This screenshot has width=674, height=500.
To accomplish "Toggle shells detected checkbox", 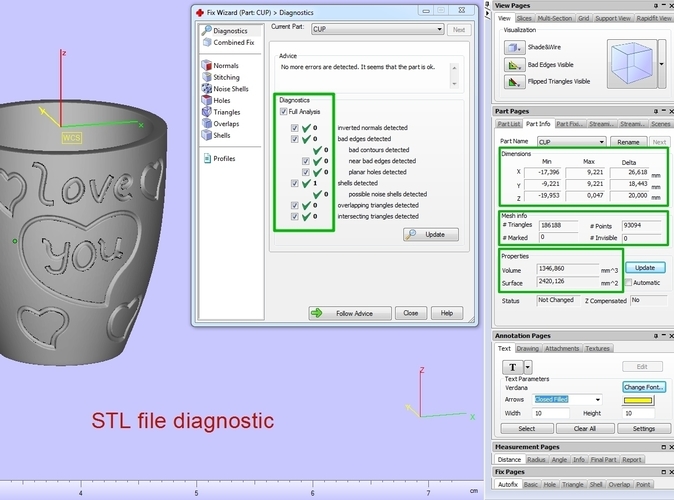I will [x=294, y=183].
